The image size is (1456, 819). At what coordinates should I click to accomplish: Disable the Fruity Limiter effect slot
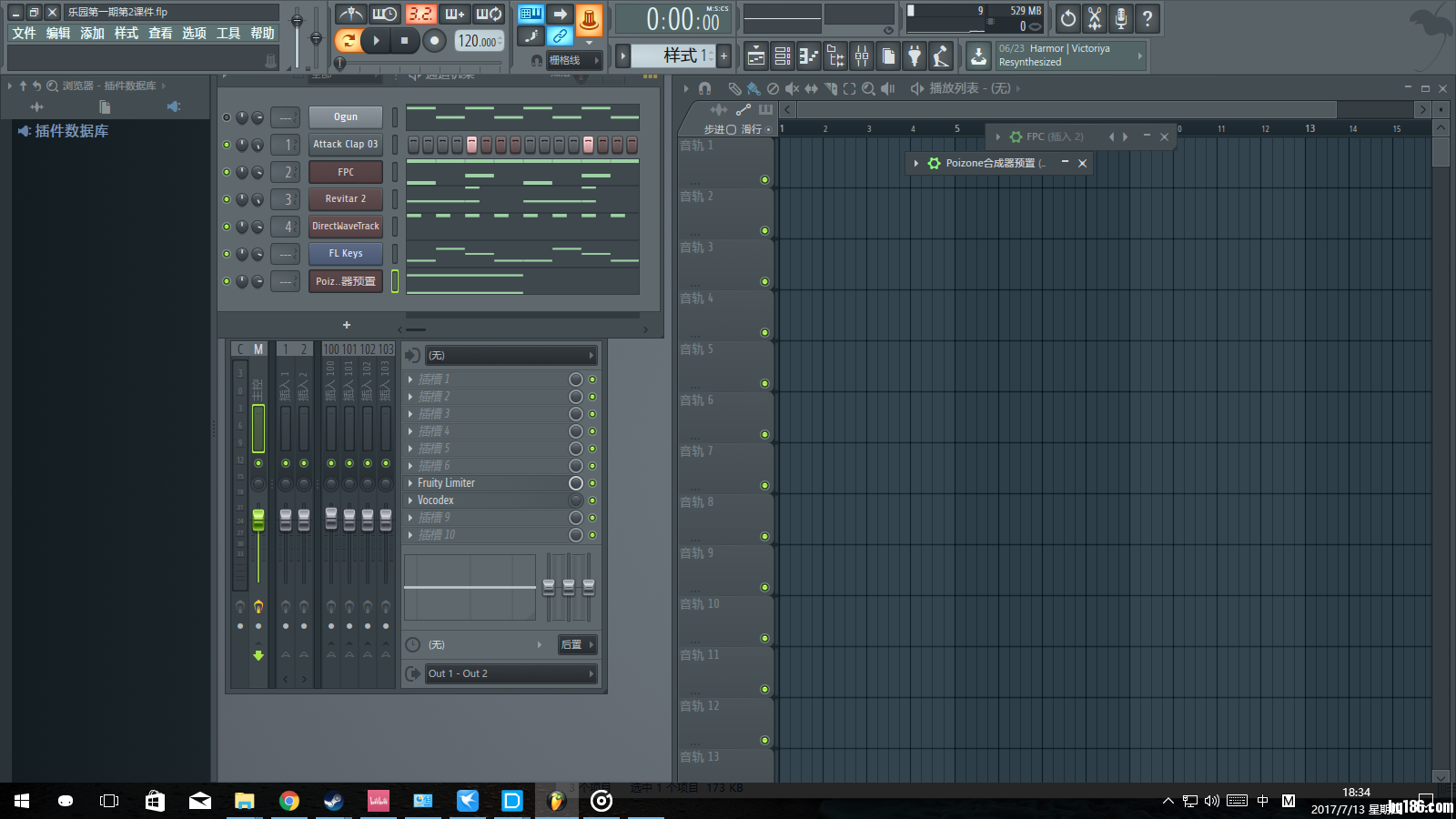coord(592,483)
